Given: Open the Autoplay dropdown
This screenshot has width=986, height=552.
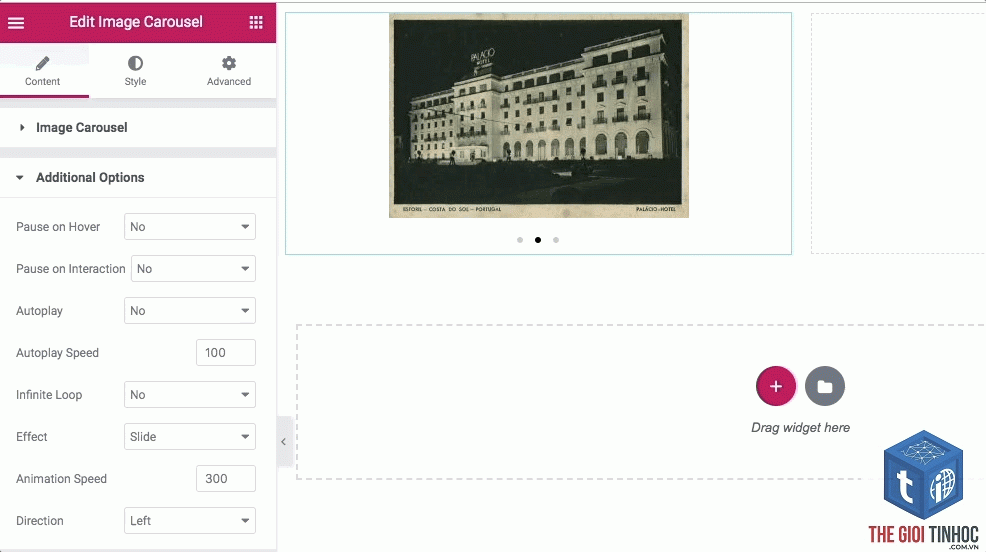Looking at the screenshot, I should pos(190,311).
